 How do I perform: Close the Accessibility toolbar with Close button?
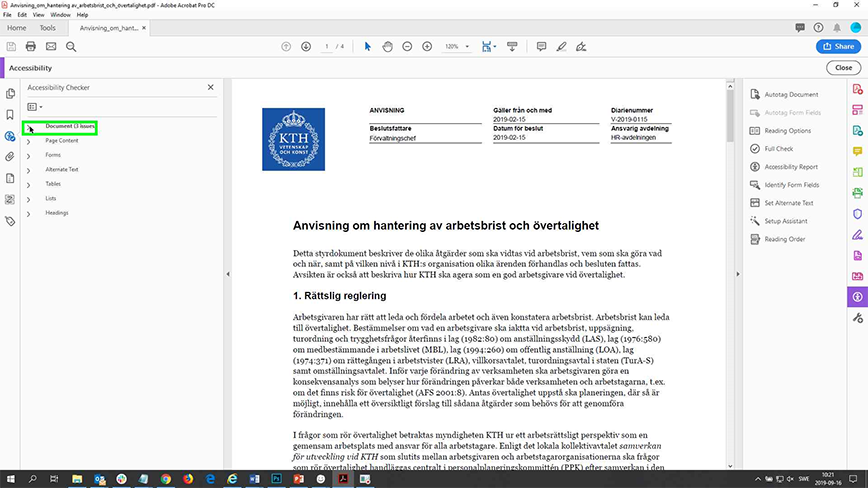(x=844, y=68)
